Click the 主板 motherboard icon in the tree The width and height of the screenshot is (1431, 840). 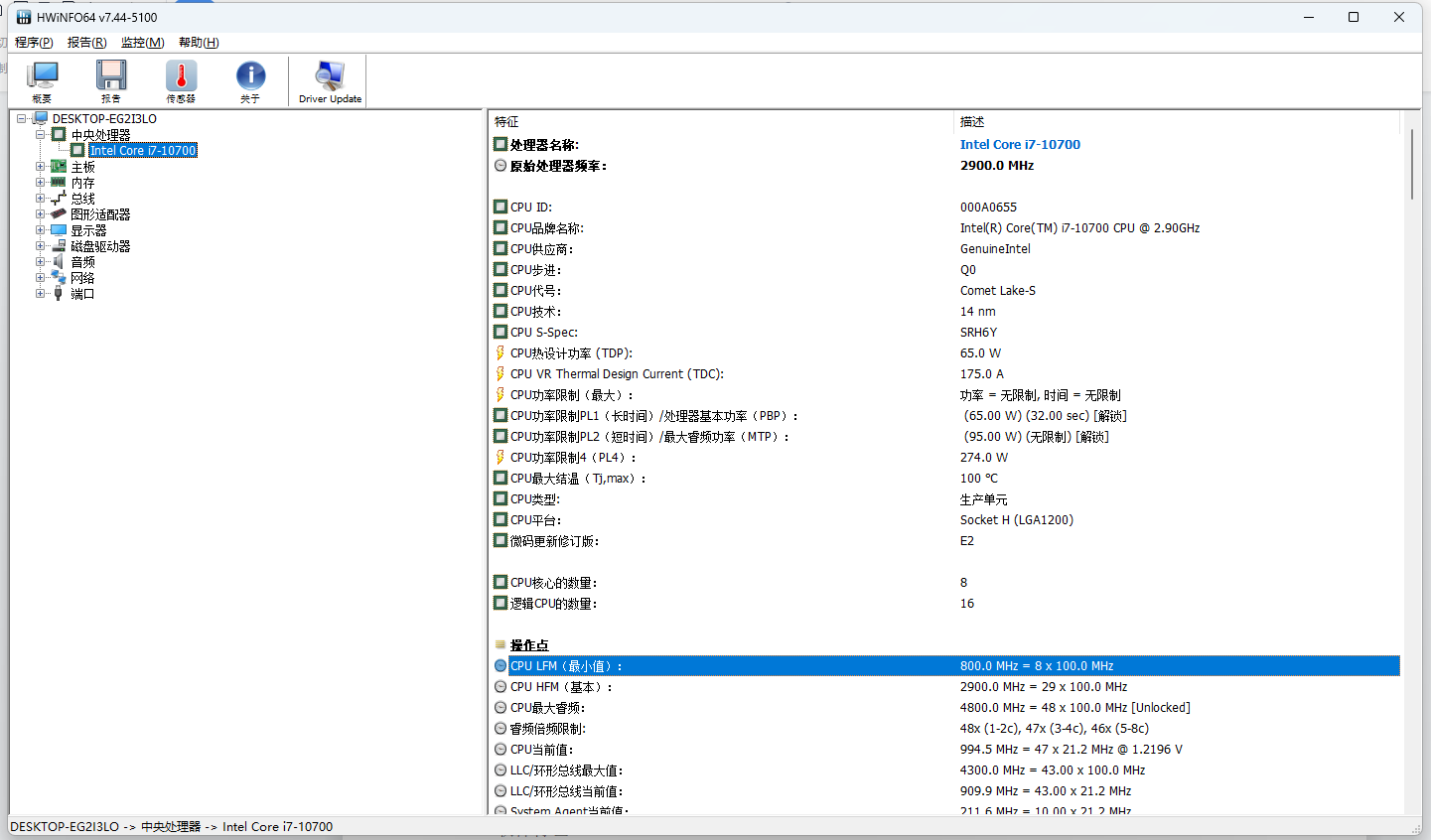tap(59, 167)
